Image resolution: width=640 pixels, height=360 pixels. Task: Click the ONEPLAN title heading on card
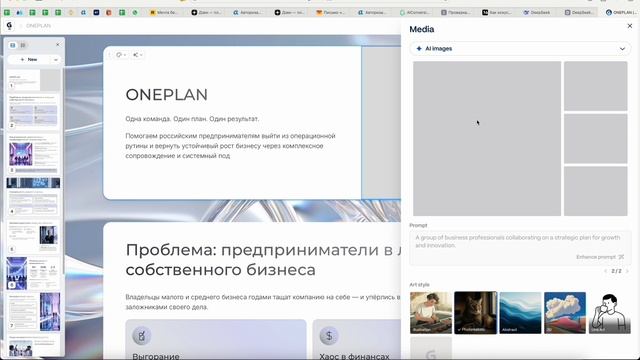(167, 95)
